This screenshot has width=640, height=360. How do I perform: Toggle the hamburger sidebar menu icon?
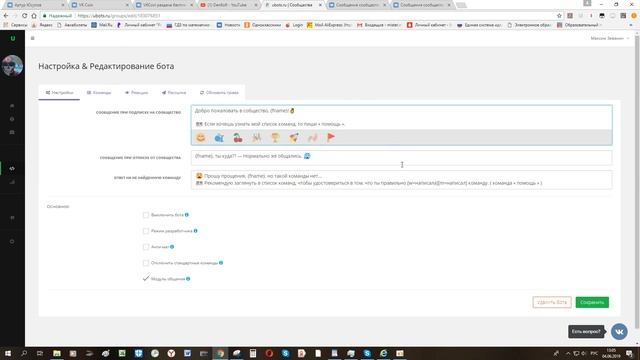pos(33,38)
